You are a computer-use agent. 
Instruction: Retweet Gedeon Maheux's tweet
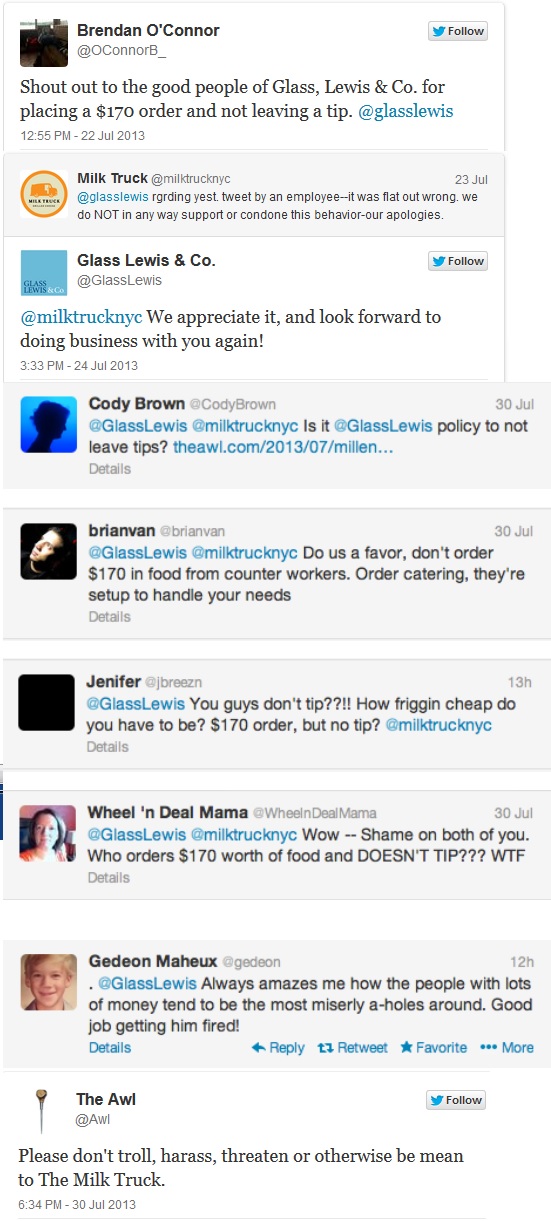click(x=352, y=1048)
